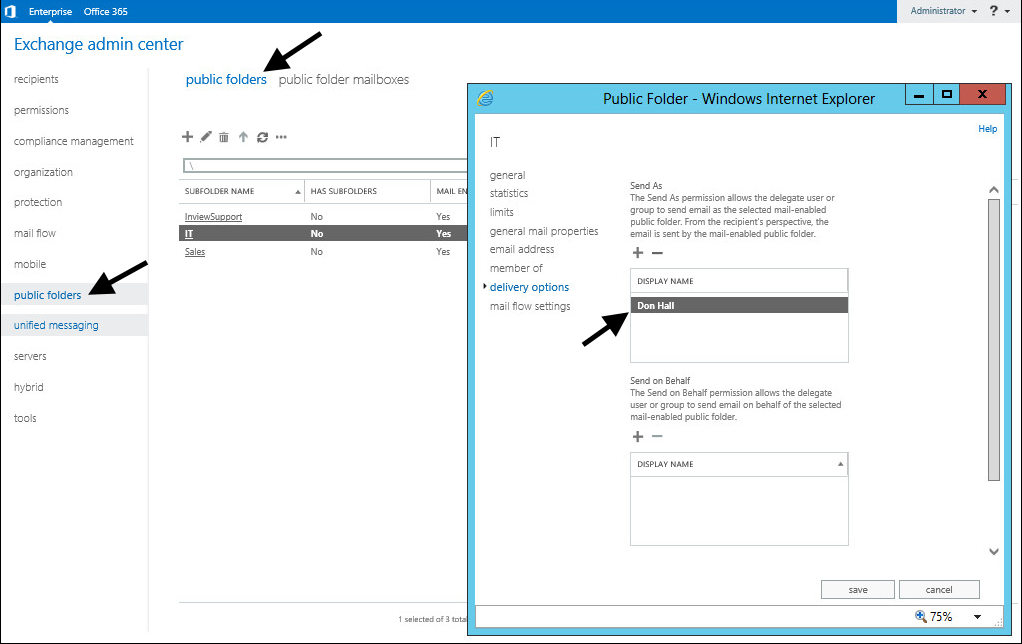Click the Office logo icon in top bar
This screenshot has height=644, width=1022.
pyautogui.click(x=10, y=11)
